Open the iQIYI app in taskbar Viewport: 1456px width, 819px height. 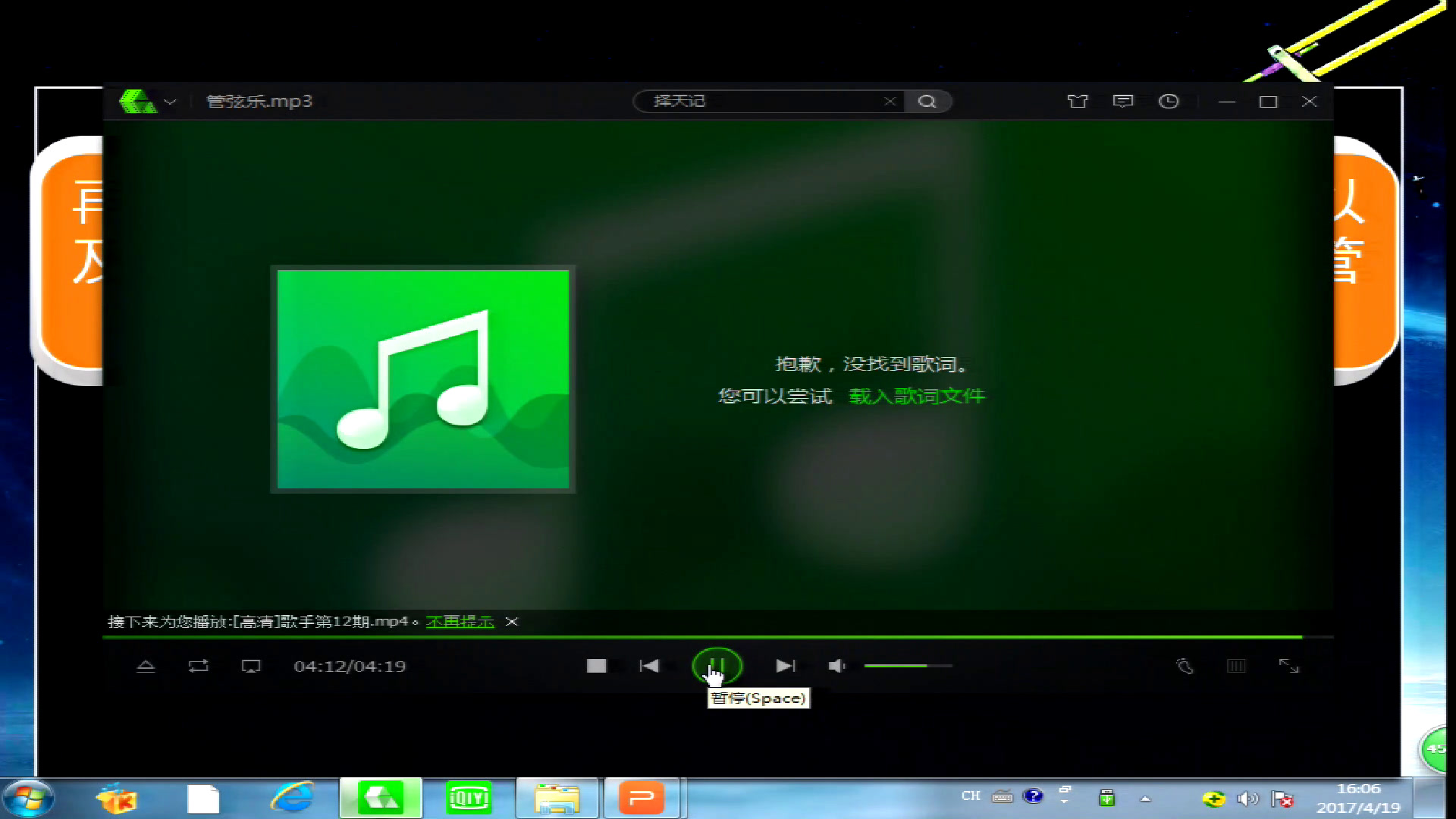pos(469,798)
